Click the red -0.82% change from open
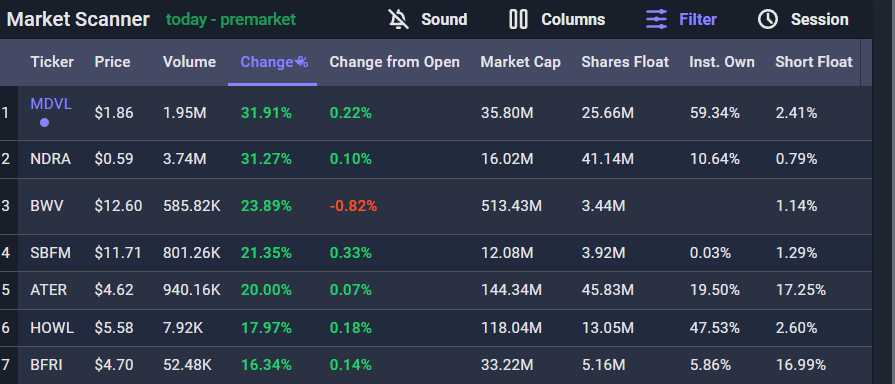The width and height of the screenshot is (895, 384). pos(353,205)
